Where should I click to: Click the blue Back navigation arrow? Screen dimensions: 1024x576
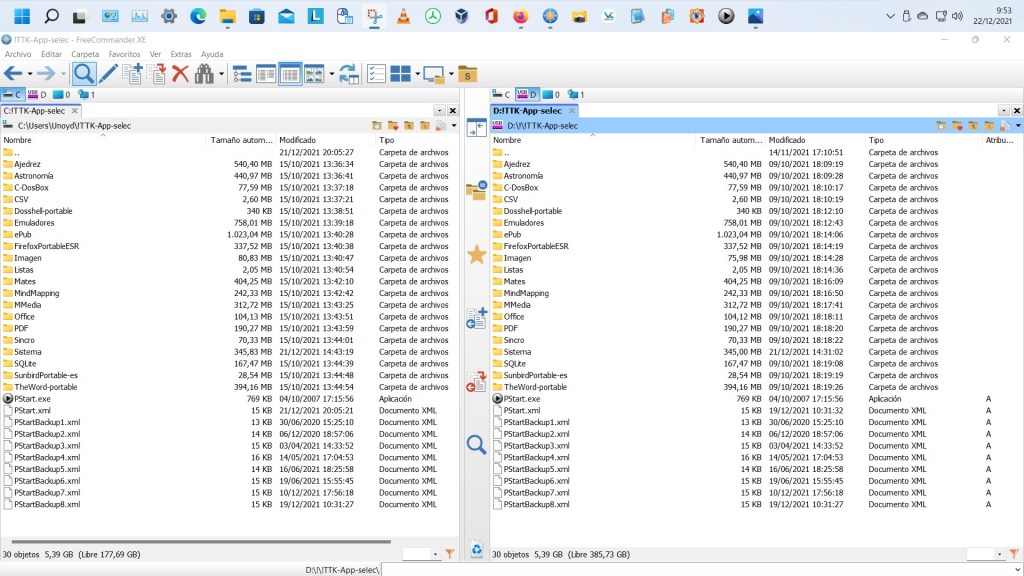13,74
